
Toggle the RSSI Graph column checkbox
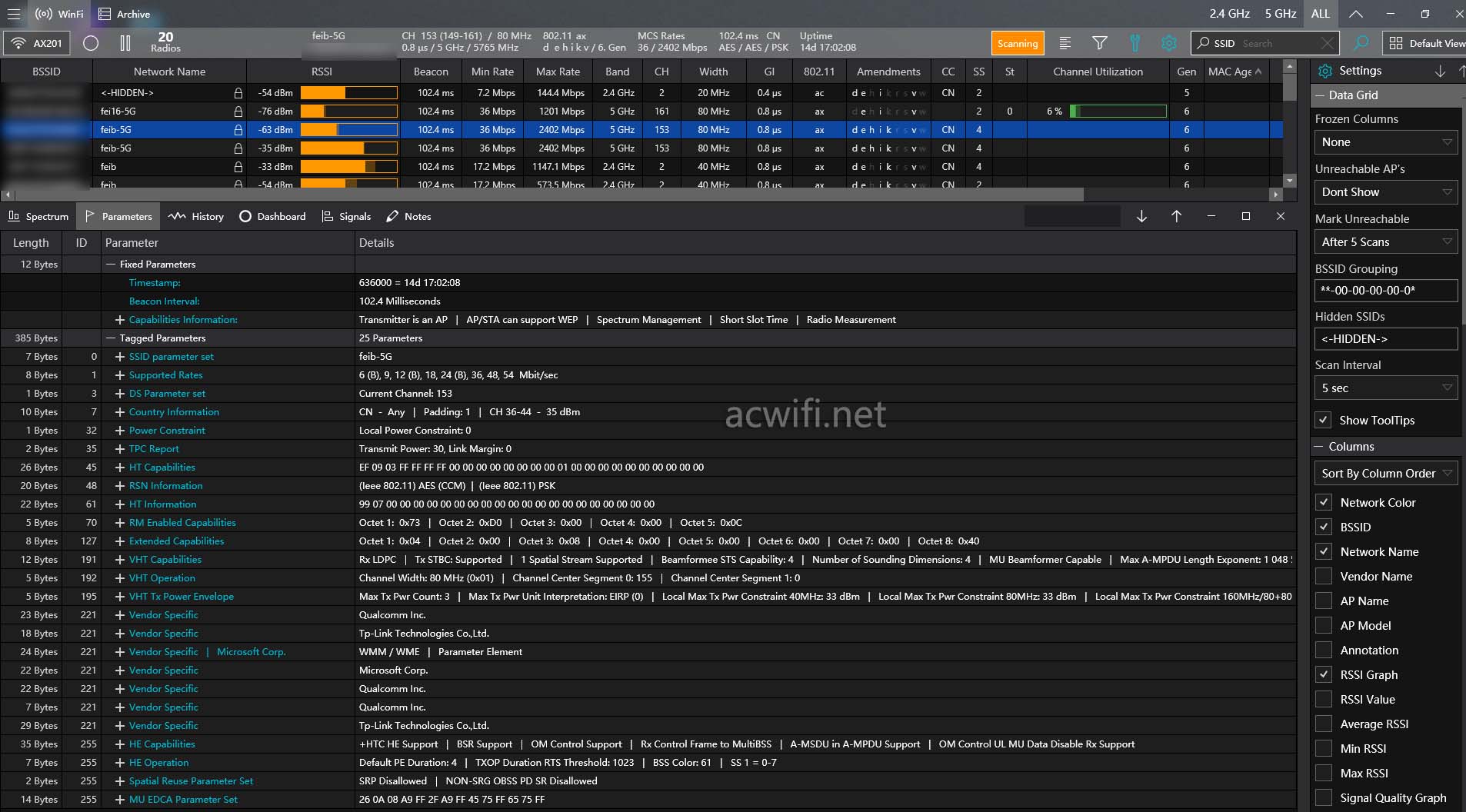coord(1323,674)
